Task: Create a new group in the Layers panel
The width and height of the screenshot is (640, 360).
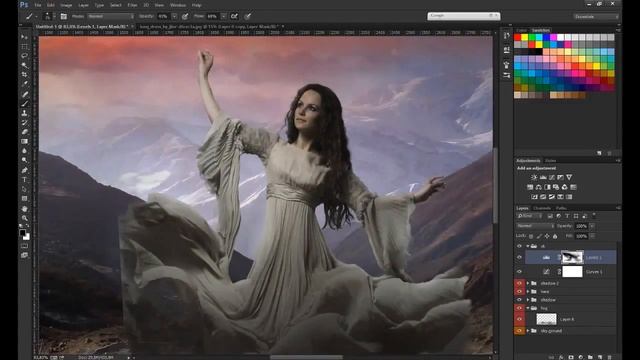Action: 590,357
